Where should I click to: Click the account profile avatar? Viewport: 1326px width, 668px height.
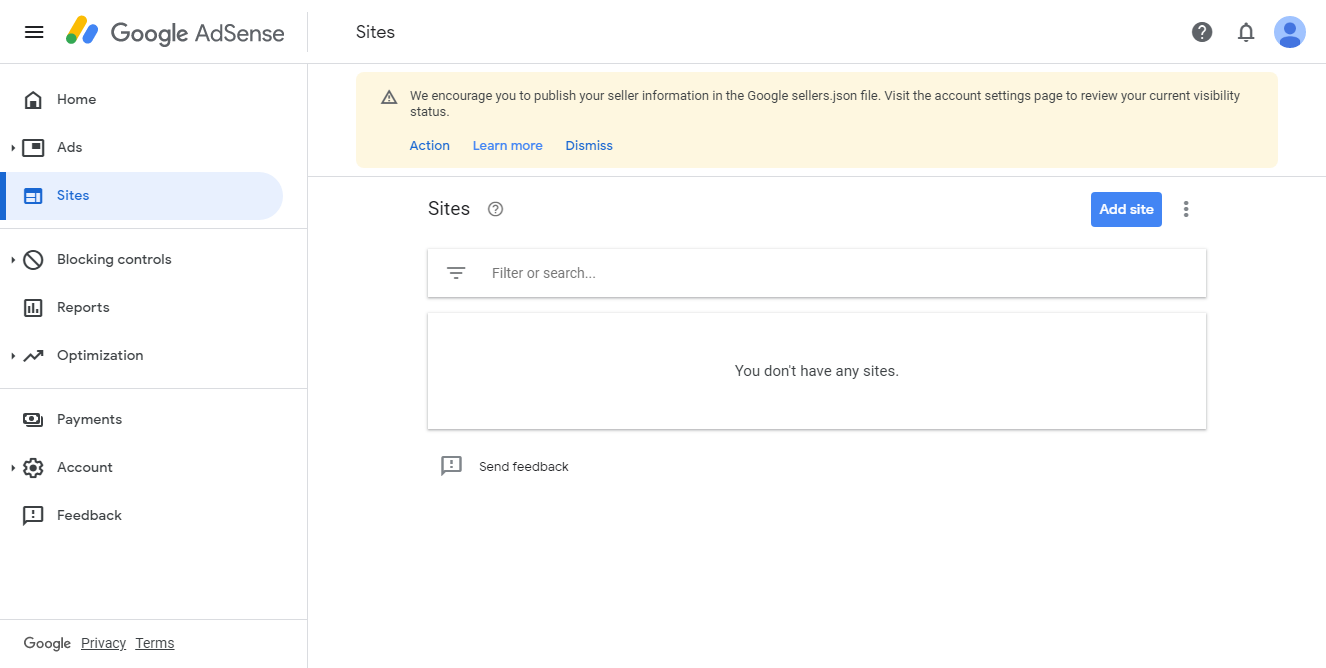[1290, 31]
